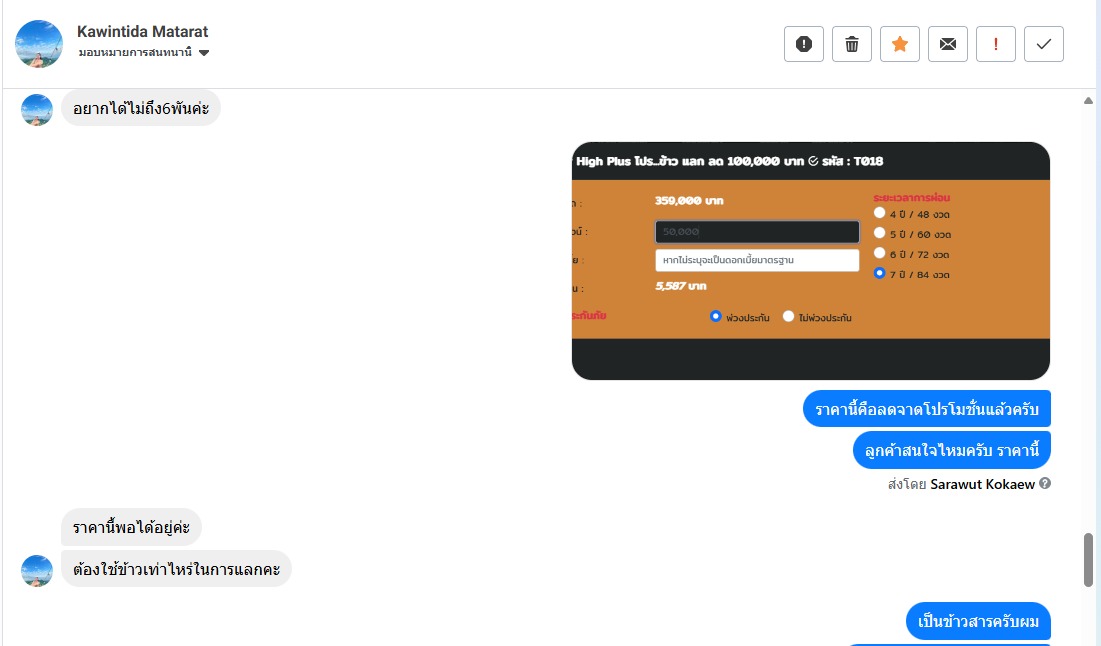This screenshot has width=1101, height=646.
Task: Click the ลูกค้าสนใจไหมครับ ราคานี้ message bubble
Action: click(951, 450)
